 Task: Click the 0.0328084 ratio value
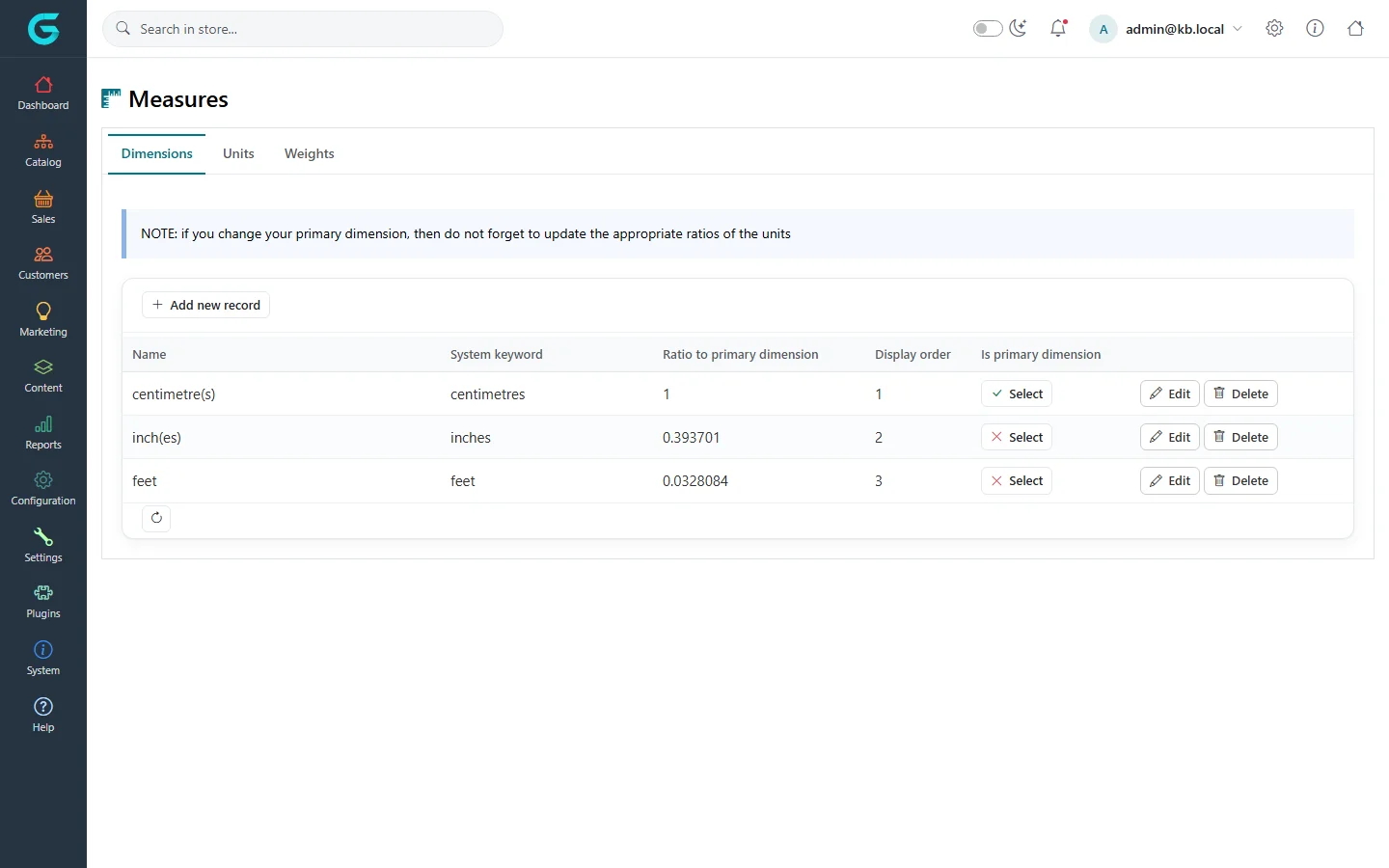[695, 480]
